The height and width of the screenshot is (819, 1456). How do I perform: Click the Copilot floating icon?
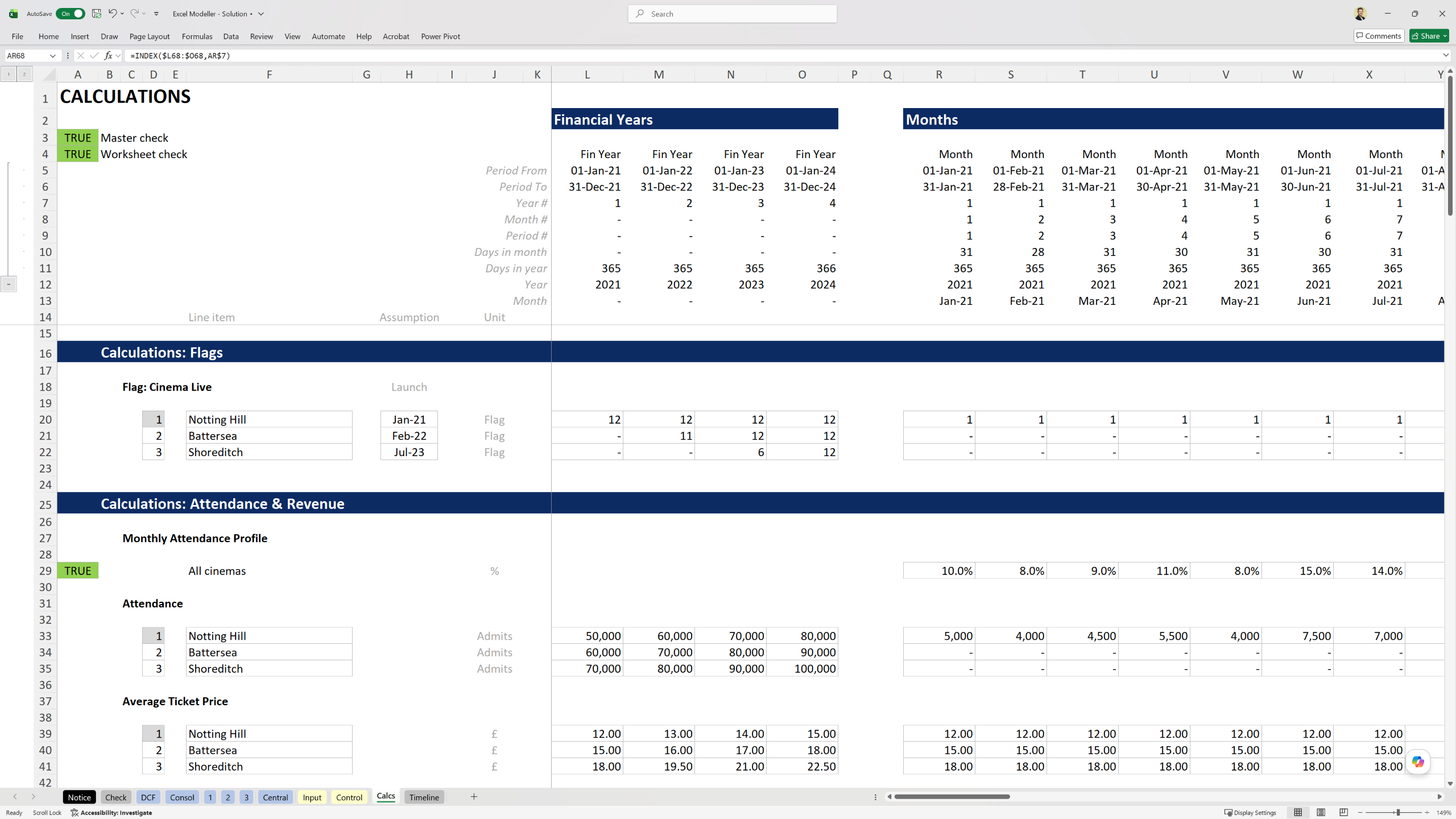1418,762
